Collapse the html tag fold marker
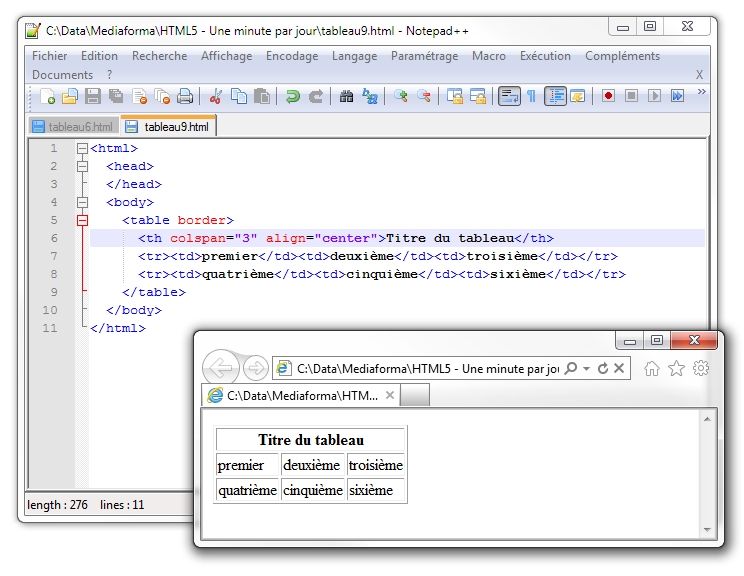 coord(82,148)
